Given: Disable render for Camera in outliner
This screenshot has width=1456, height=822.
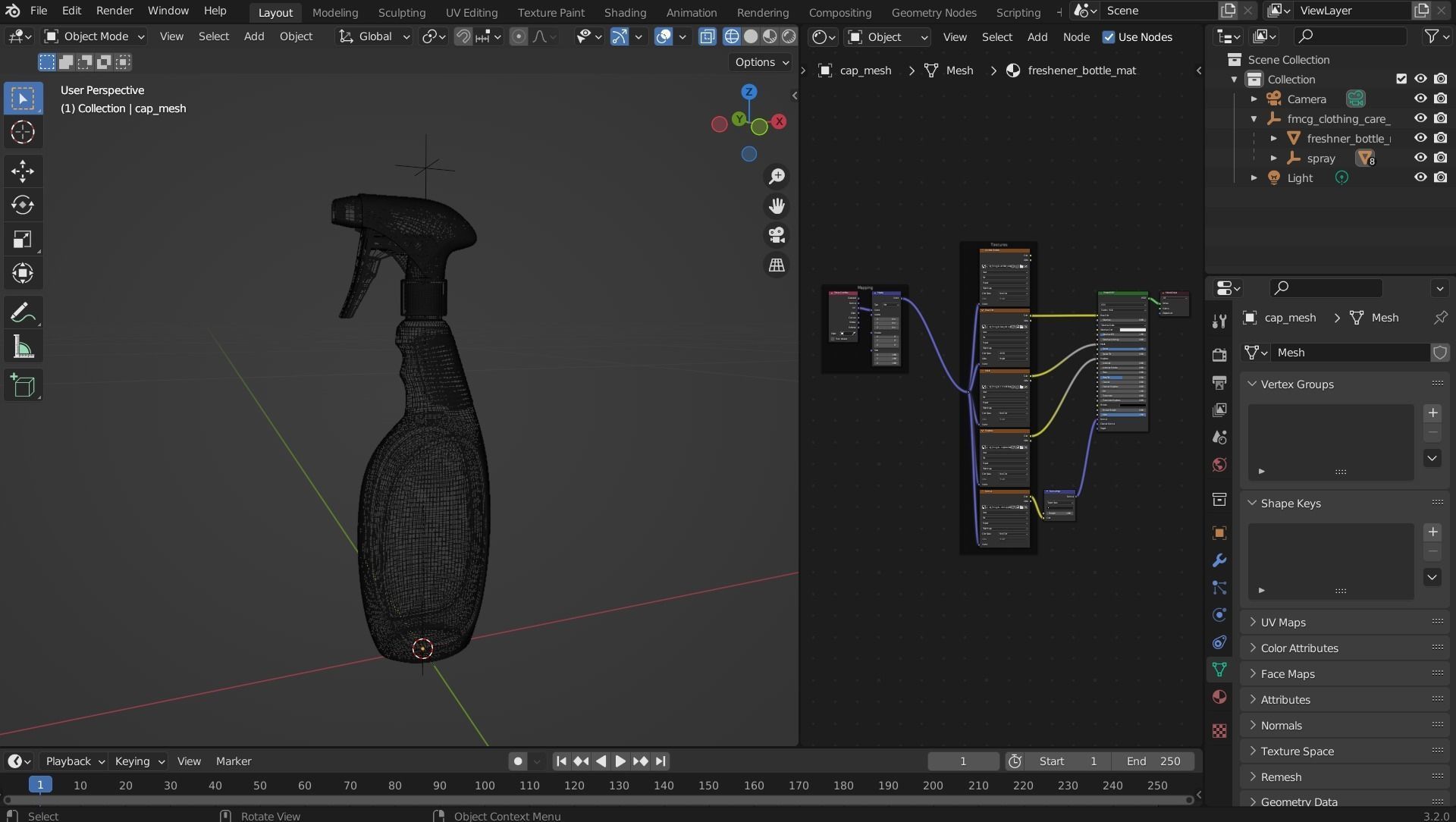Looking at the screenshot, I should pos(1441,99).
